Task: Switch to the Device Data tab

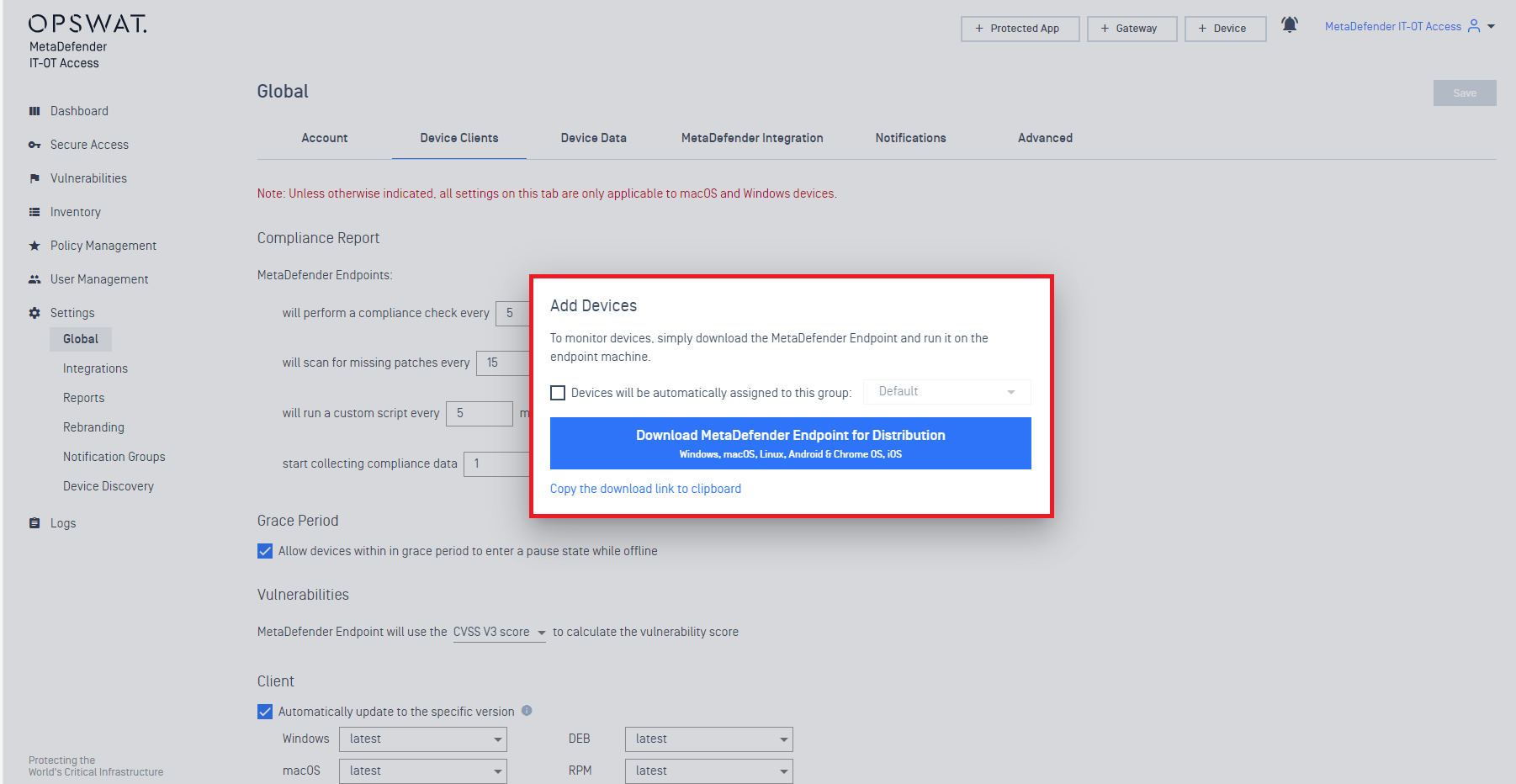Action: (x=594, y=138)
